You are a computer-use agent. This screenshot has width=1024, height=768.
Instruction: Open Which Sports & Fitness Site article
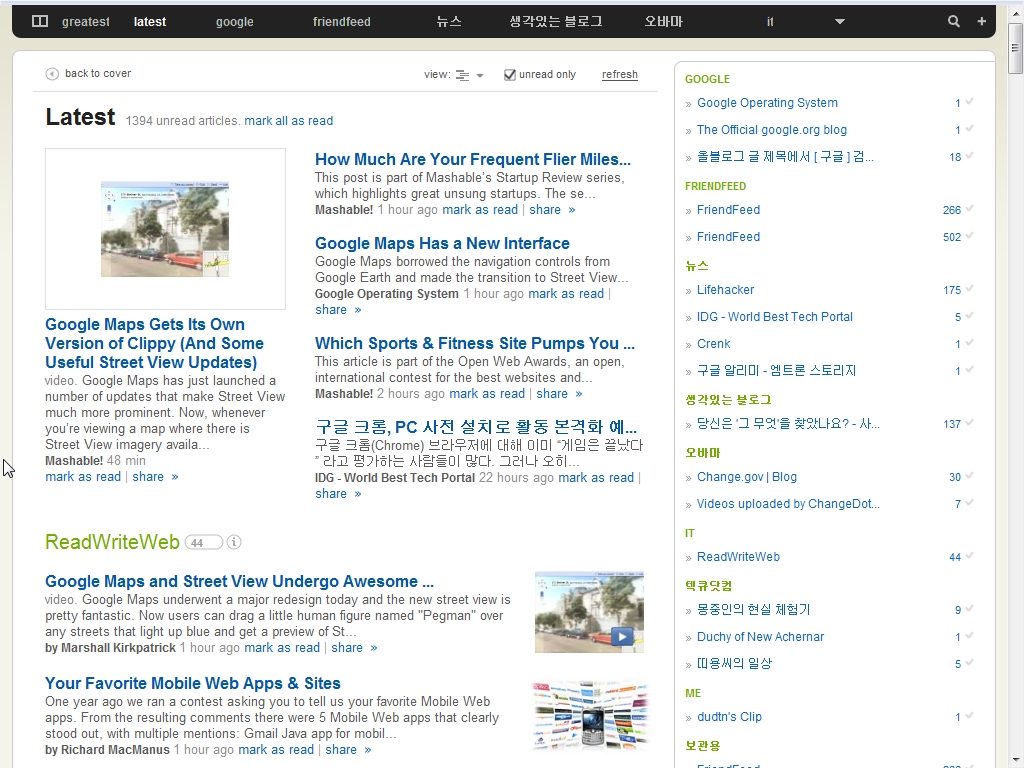click(475, 344)
